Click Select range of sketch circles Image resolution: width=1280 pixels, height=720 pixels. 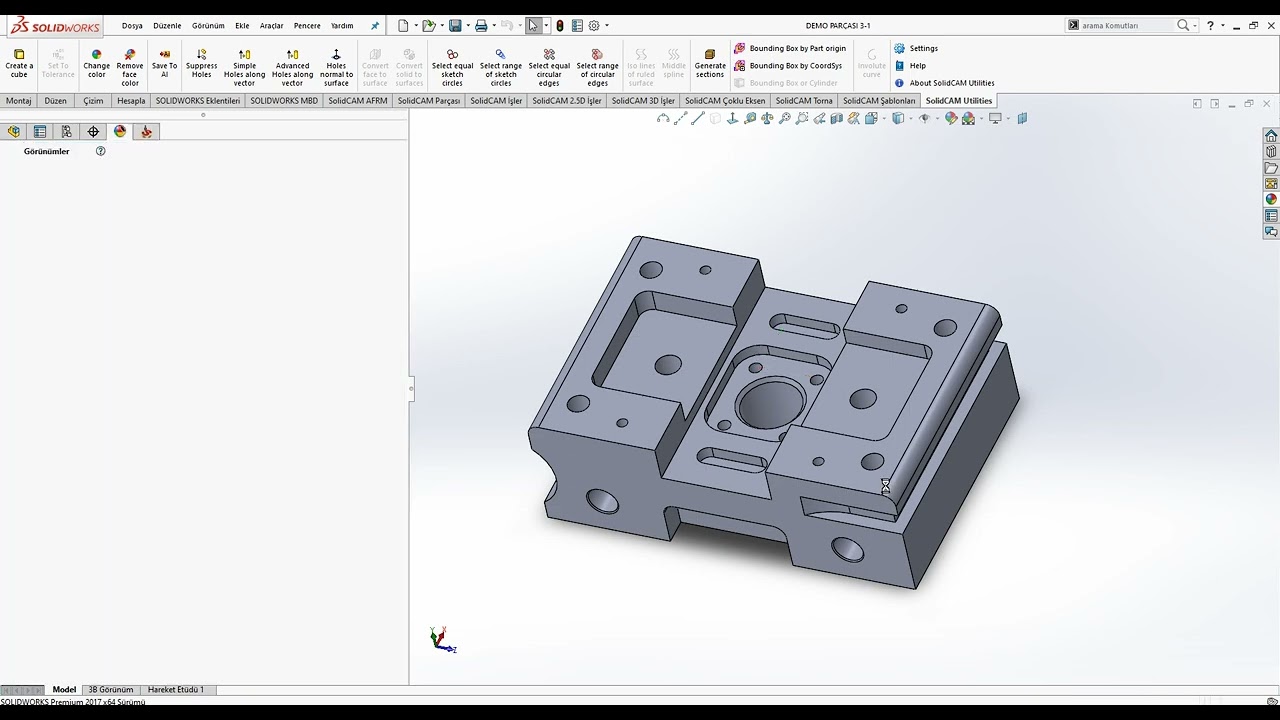[500, 67]
